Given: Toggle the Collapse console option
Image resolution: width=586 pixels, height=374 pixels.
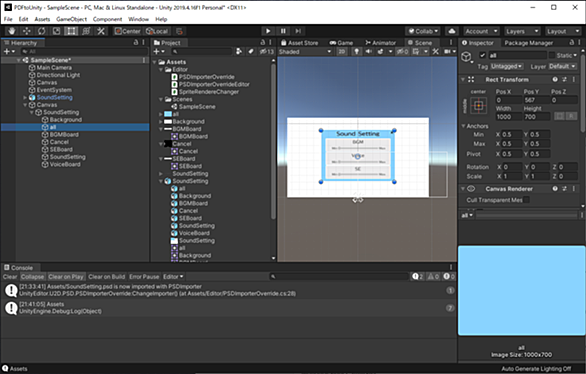Looking at the screenshot, I should point(32,276).
